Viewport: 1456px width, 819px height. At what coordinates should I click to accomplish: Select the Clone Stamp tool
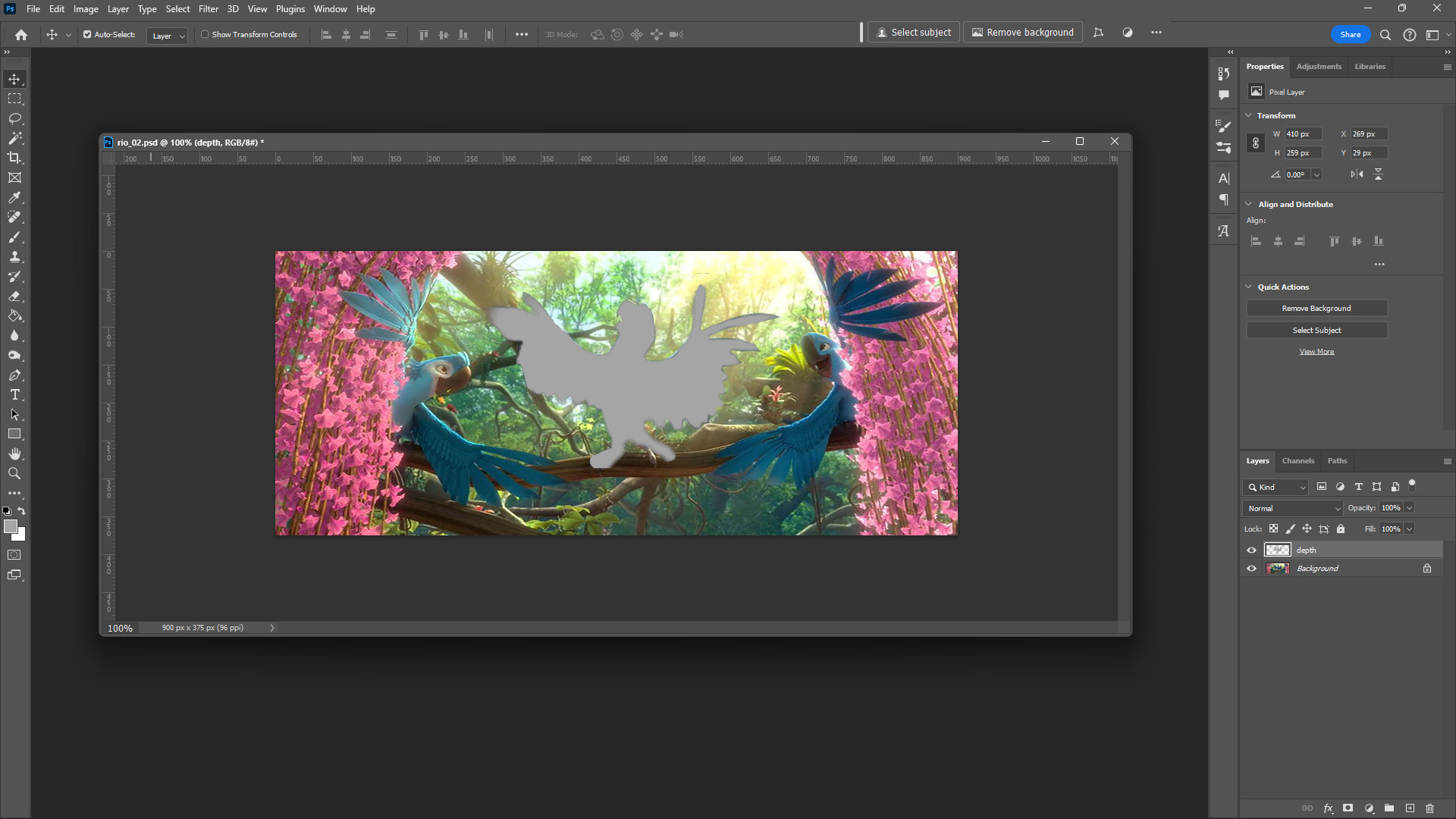coord(14,256)
